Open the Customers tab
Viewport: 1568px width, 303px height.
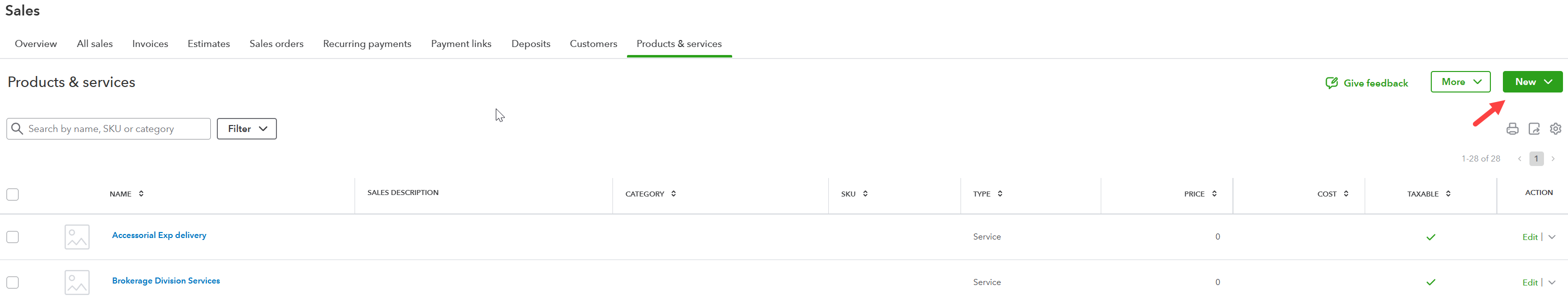pyautogui.click(x=593, y=43)
